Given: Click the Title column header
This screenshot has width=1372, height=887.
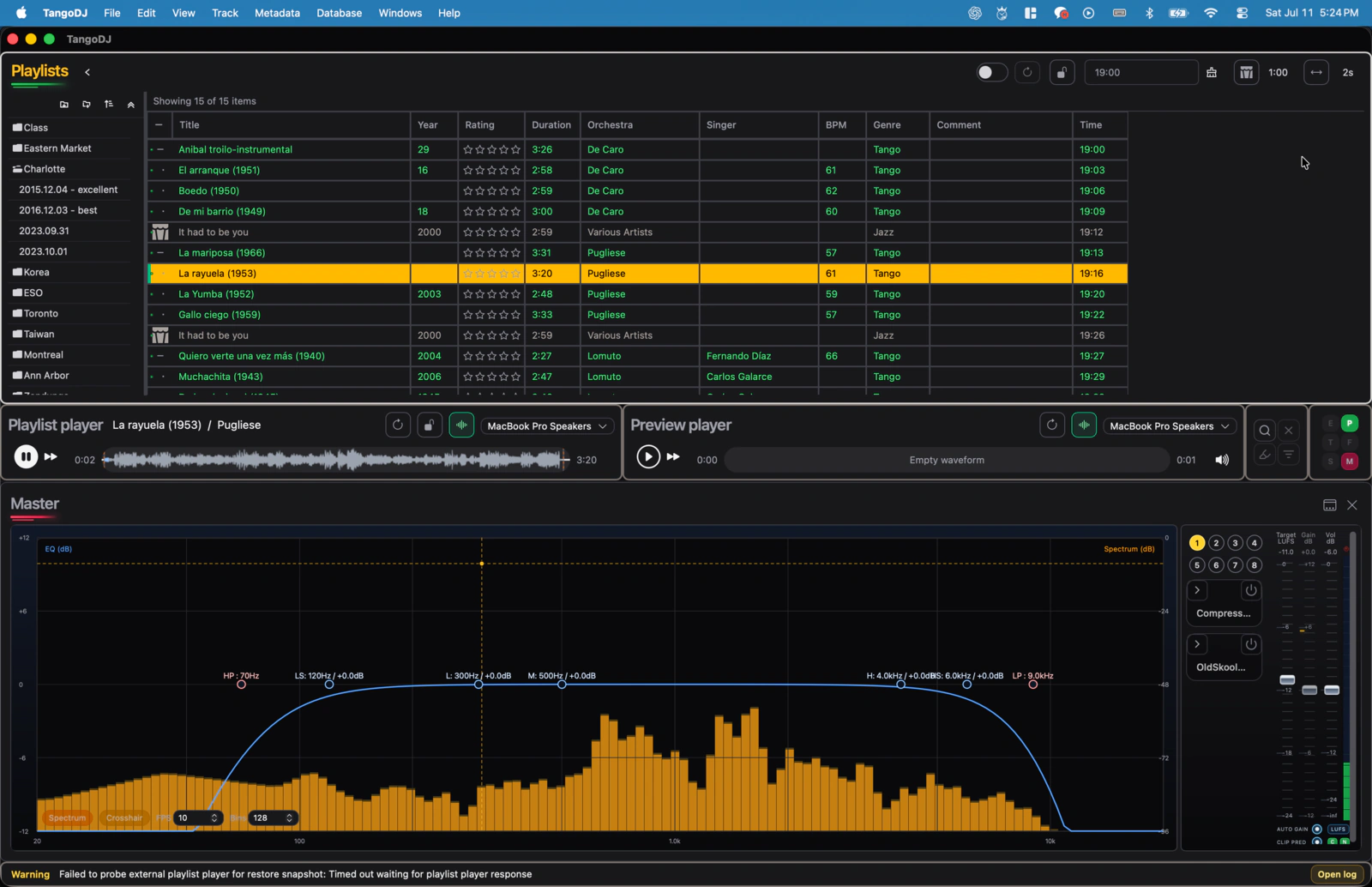Looking at the screenshot, I should point(291,125).
